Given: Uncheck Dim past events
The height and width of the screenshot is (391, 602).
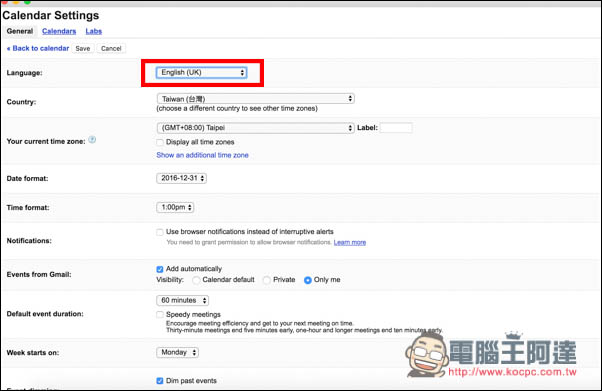Looking at the screenshot, I should tap(160, 381).
